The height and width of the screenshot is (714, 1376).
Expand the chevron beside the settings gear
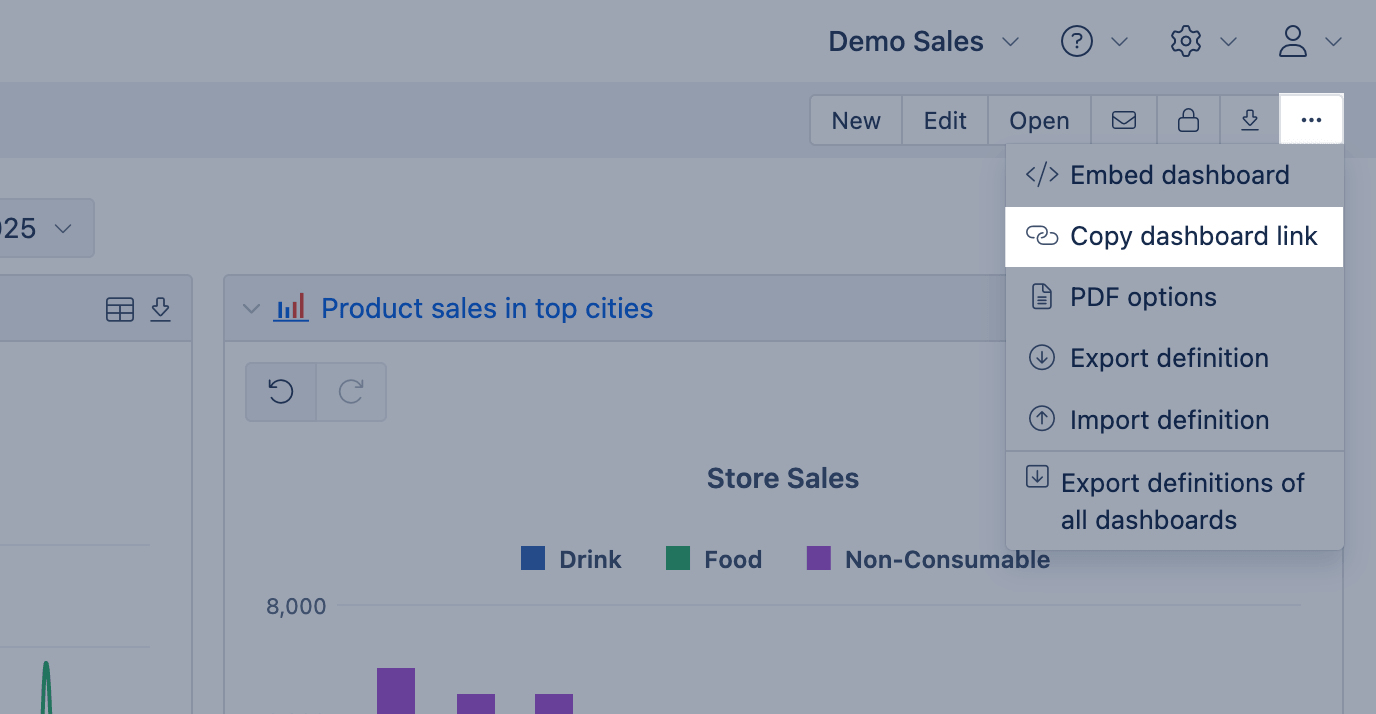(x=1229, y=42)
